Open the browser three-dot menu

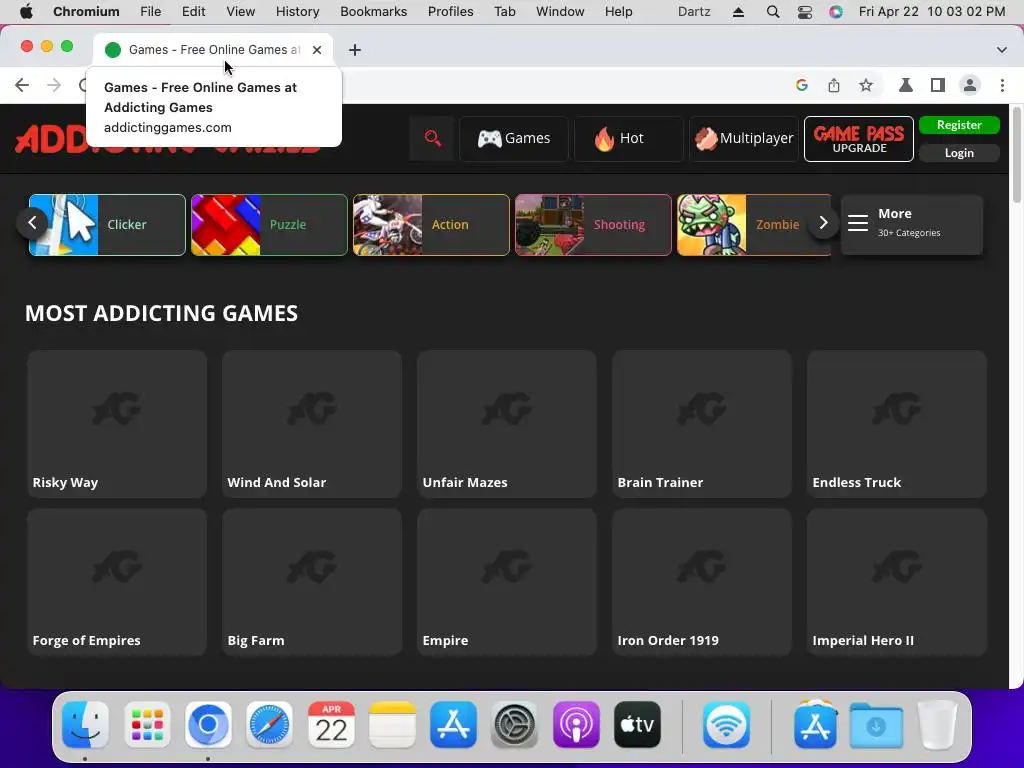point(1002,85)
